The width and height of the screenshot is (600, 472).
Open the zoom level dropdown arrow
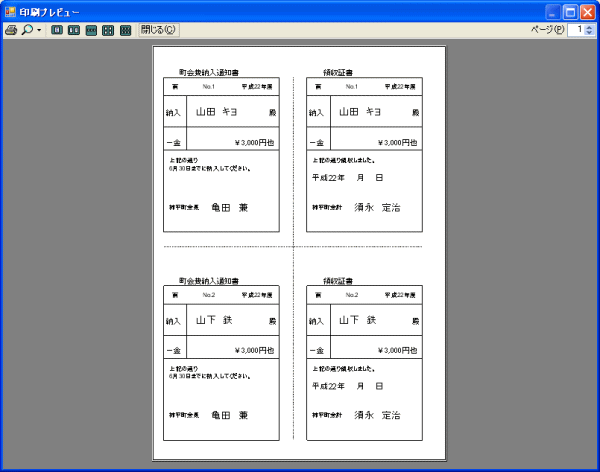pyautogui.click(x=39, y=30)
